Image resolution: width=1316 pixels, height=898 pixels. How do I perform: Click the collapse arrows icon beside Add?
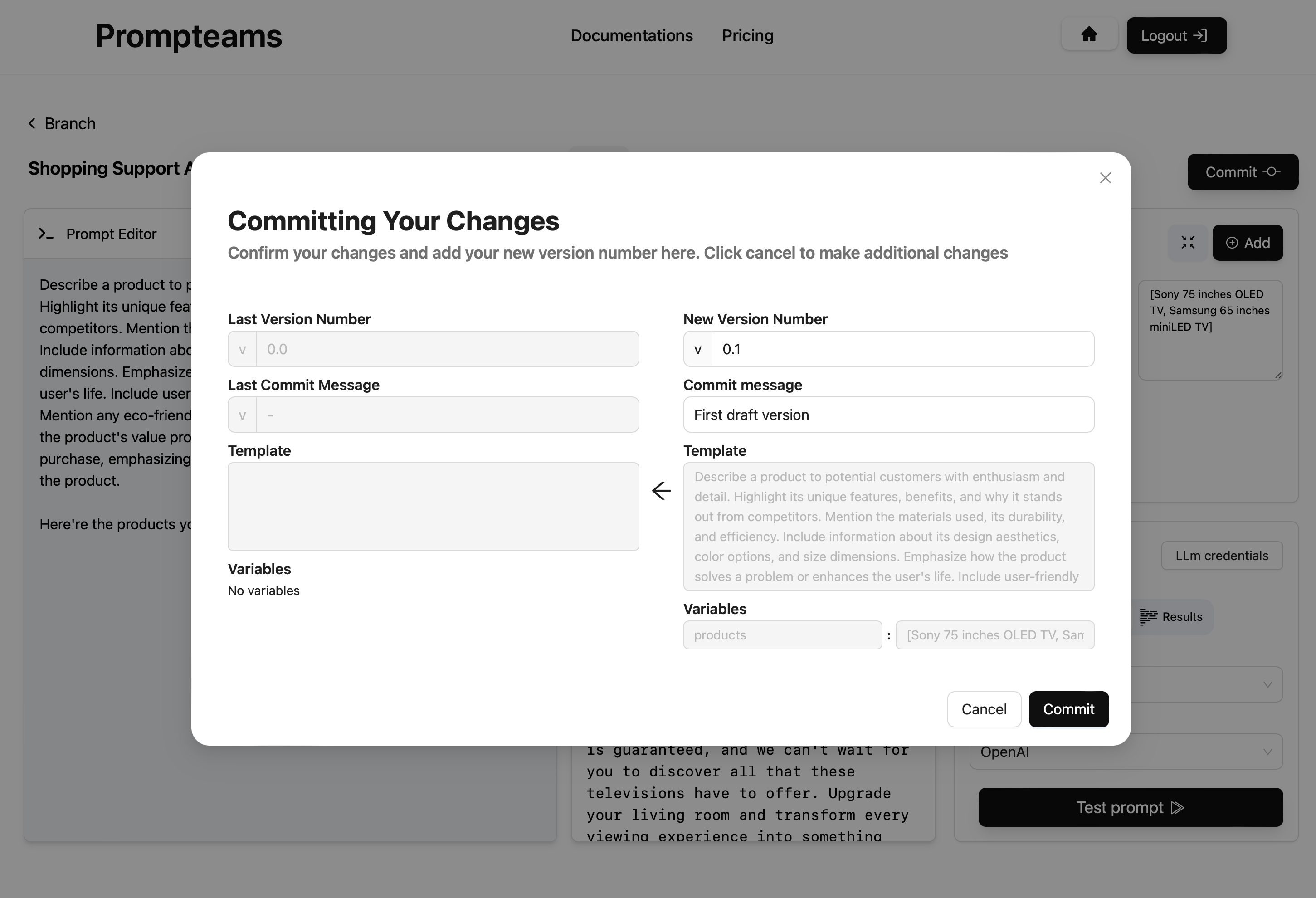pos(1188,242)
